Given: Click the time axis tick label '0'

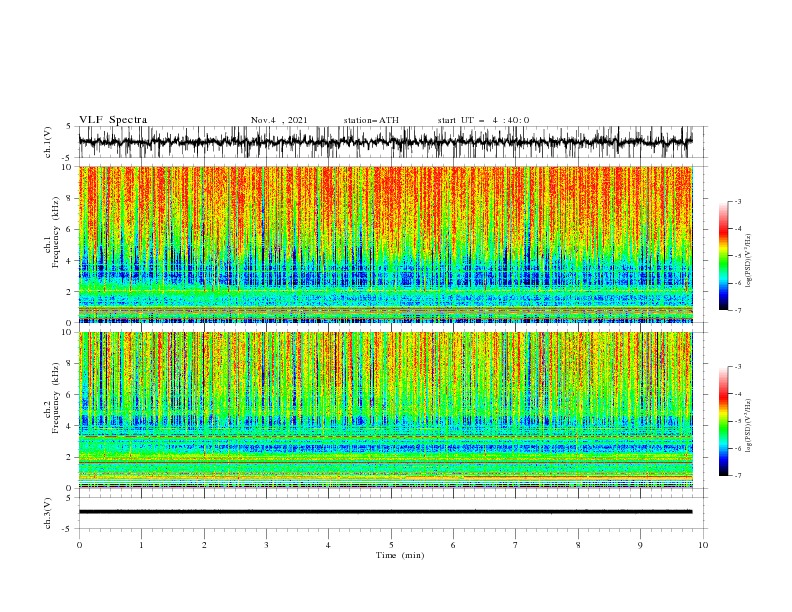Looking at the screenshot, I should point(79,545).
